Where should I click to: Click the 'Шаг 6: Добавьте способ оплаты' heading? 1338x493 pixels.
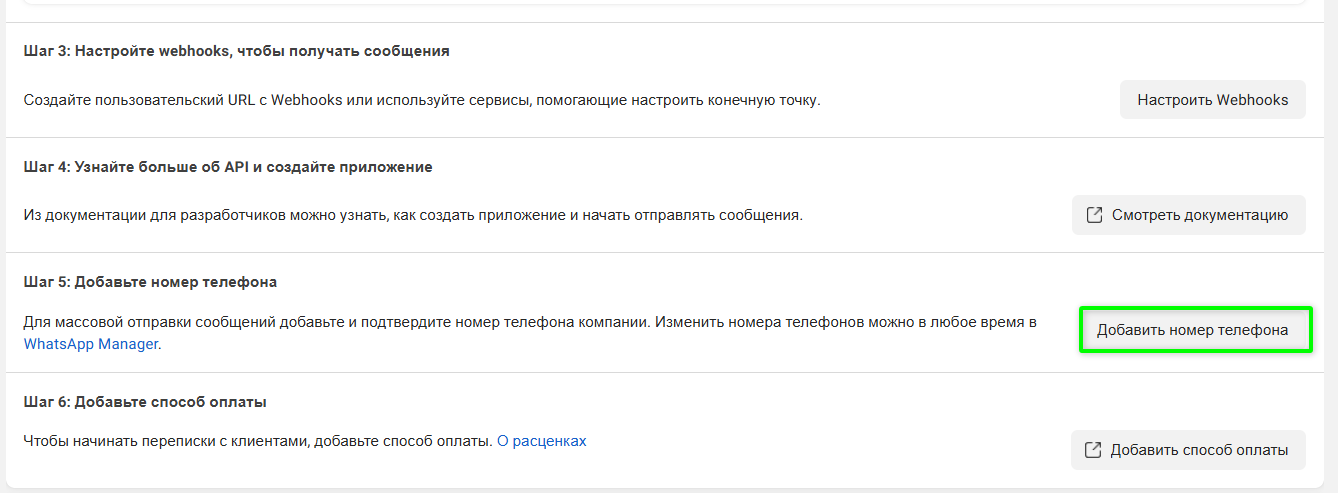145,402
